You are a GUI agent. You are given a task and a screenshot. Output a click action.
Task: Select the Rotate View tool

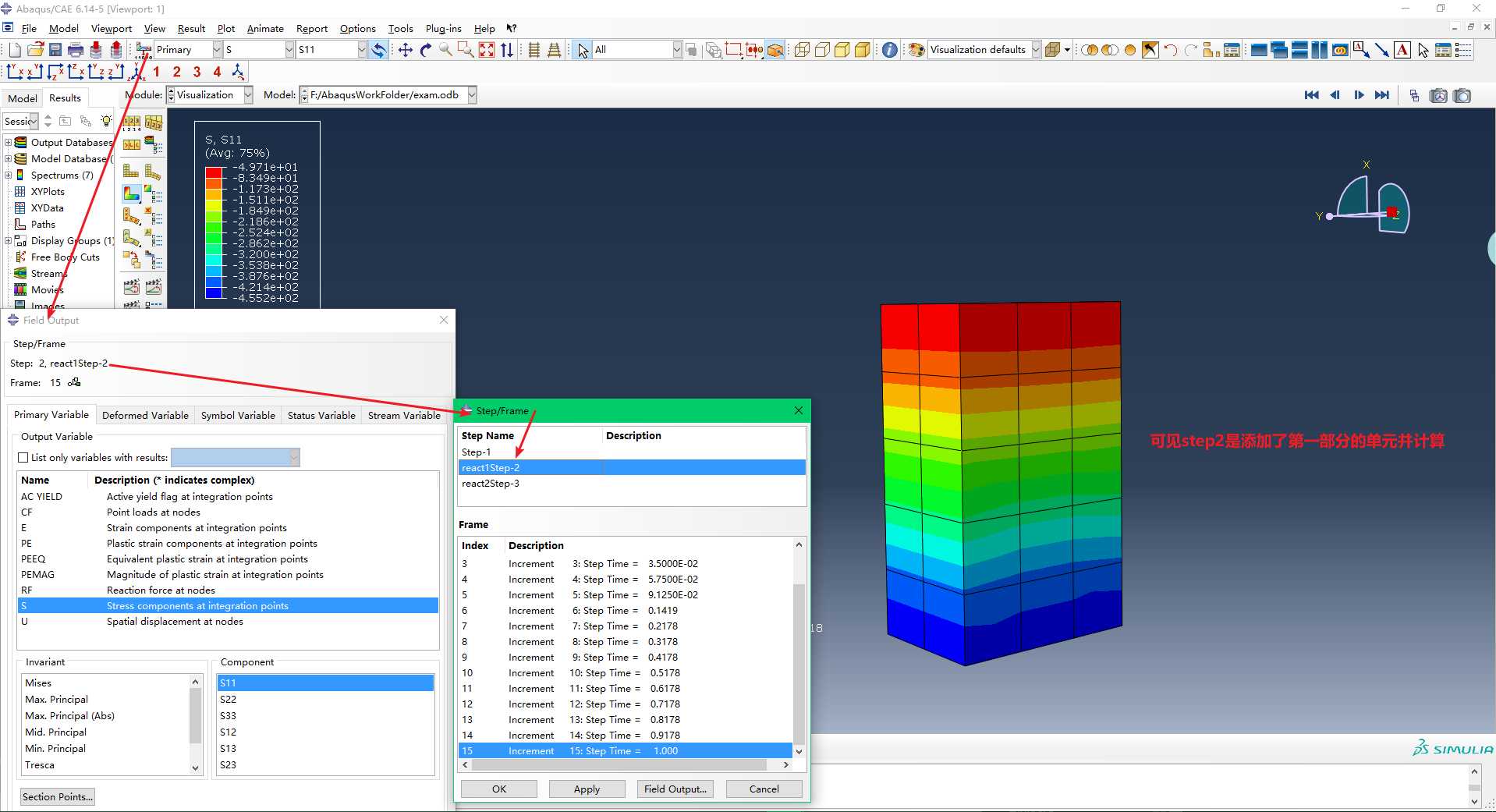[x=426, y=50]
